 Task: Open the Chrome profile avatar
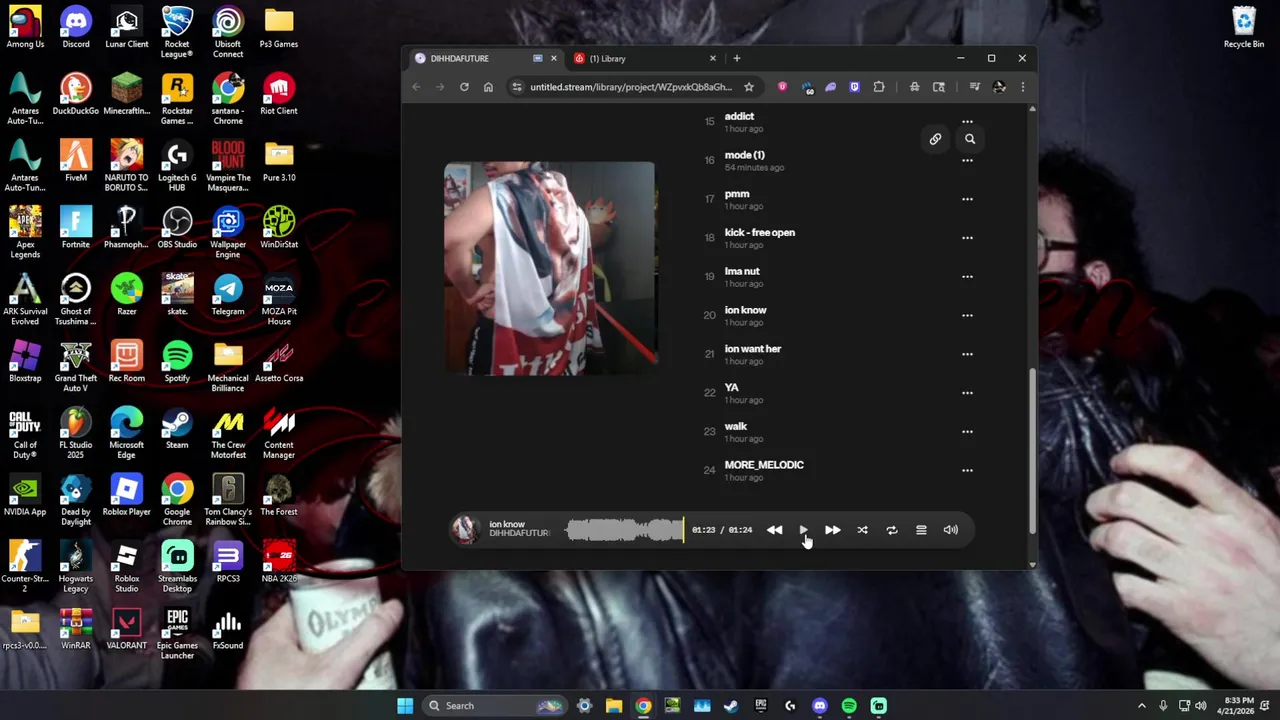(999, 87)
